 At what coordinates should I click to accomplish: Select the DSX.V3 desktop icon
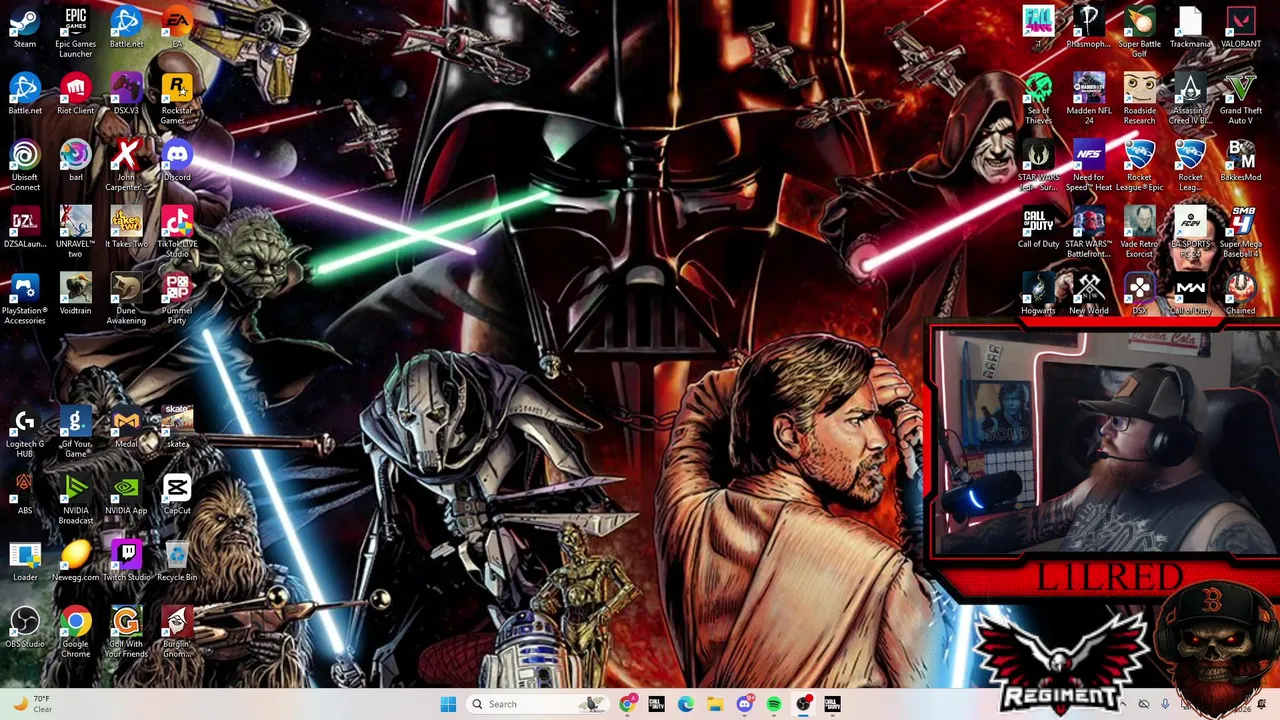[126, 95]
